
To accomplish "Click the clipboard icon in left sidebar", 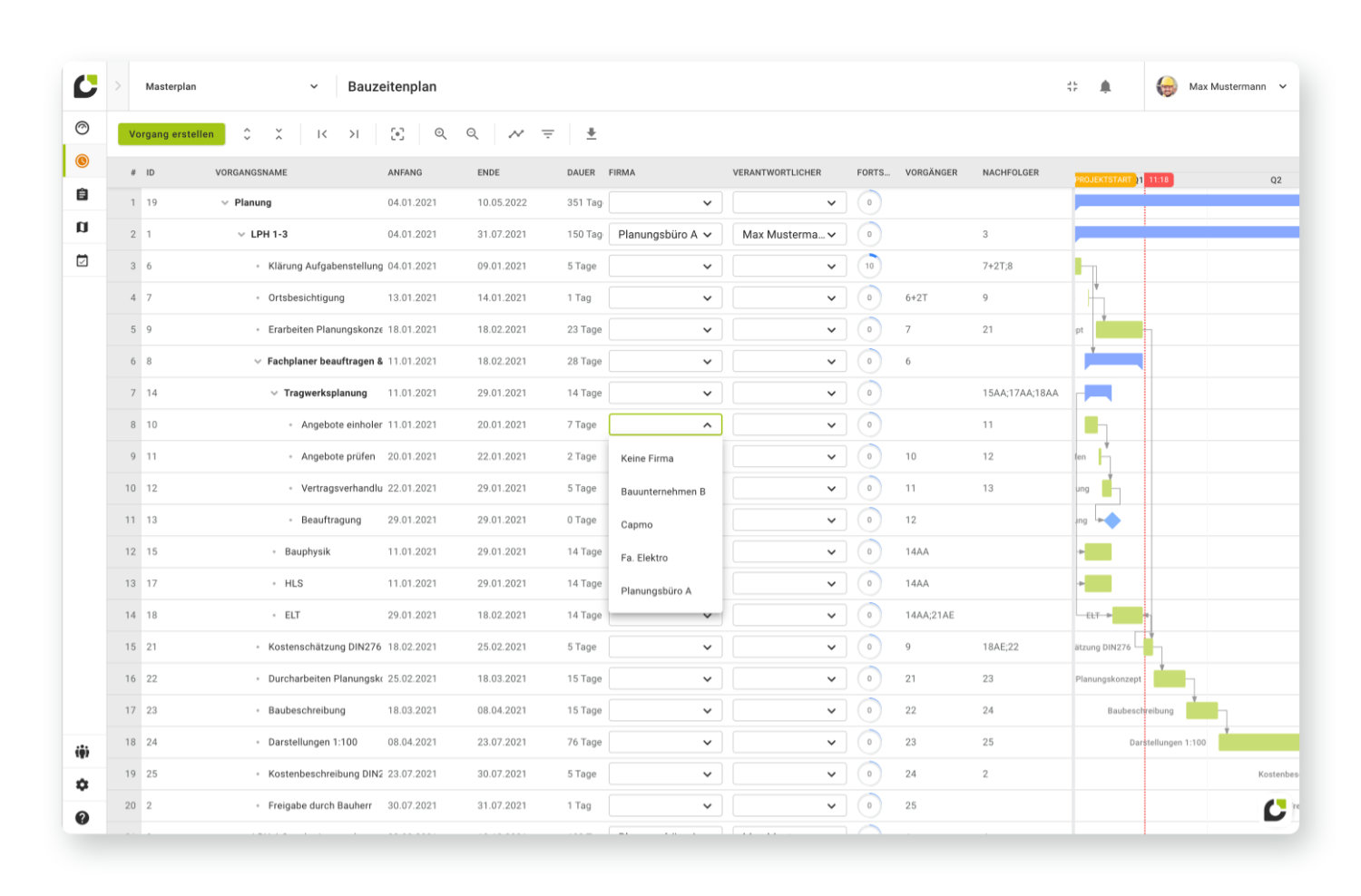I will tap(83, 194).
